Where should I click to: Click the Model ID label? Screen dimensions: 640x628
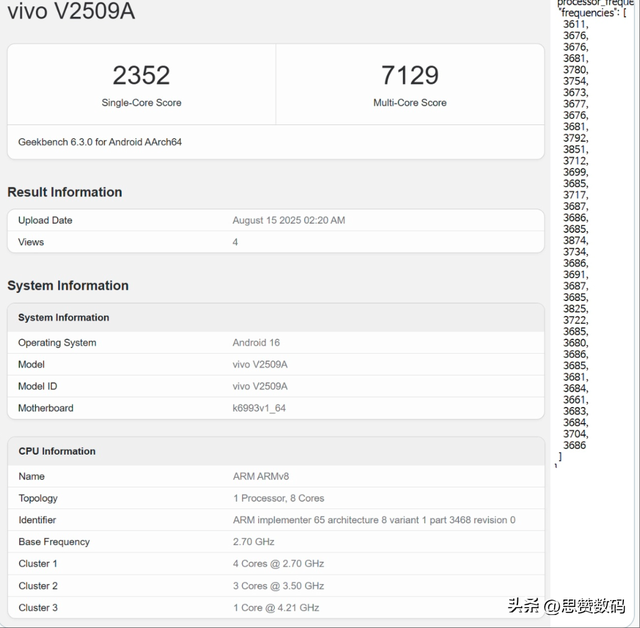[x=38, y=386]
